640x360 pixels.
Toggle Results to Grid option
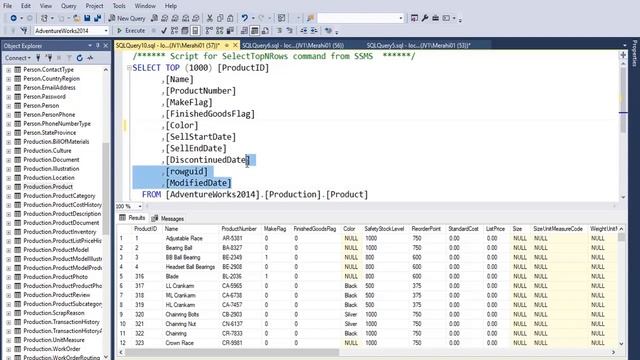254,30
